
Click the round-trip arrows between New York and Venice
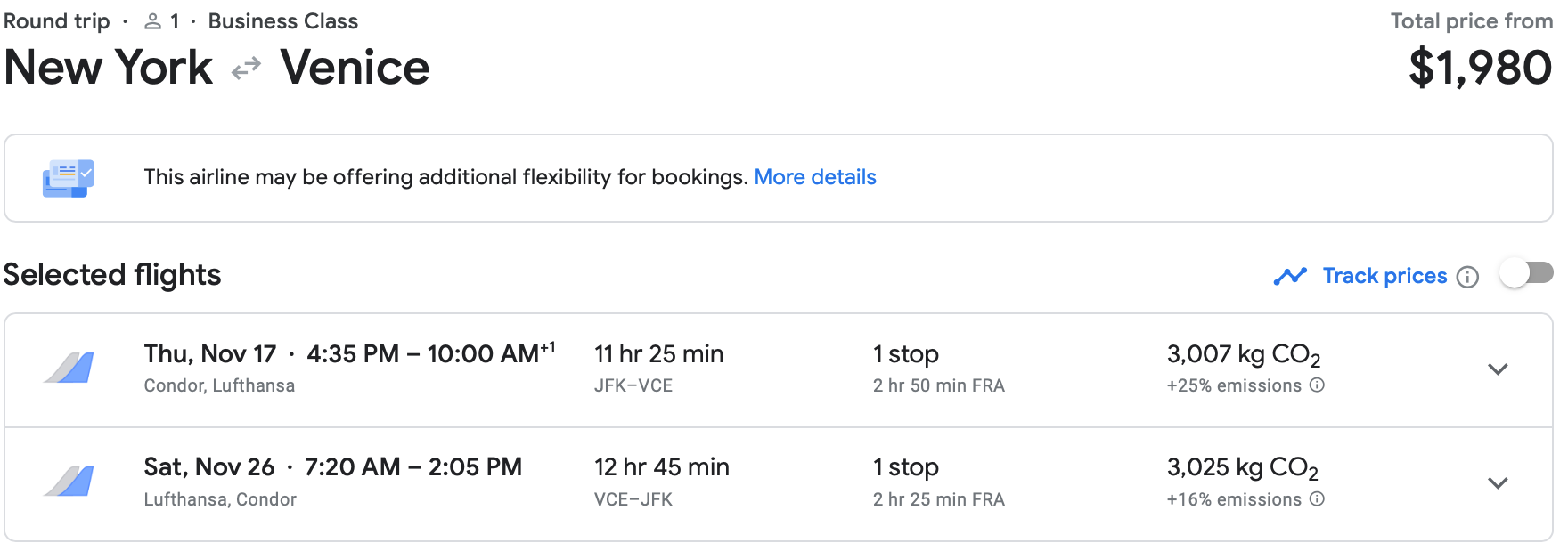point(246,68)
